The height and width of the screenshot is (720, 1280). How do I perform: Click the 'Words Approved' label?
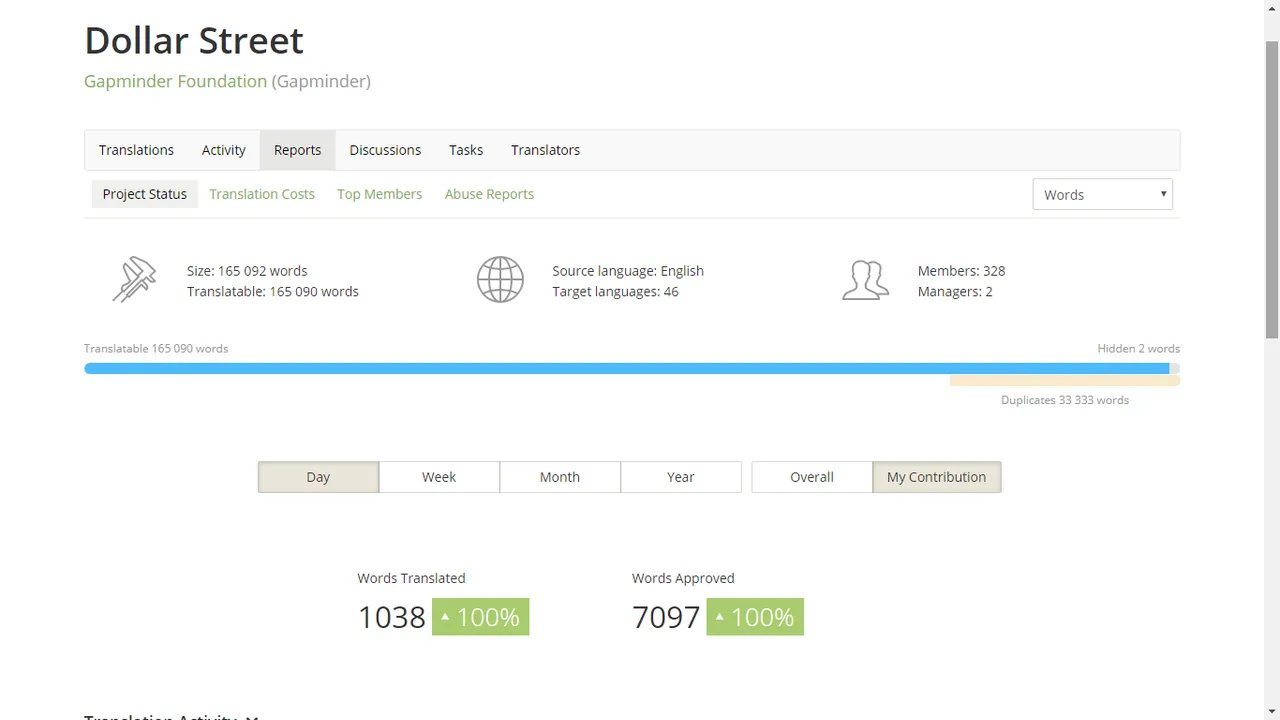[683, 578]
